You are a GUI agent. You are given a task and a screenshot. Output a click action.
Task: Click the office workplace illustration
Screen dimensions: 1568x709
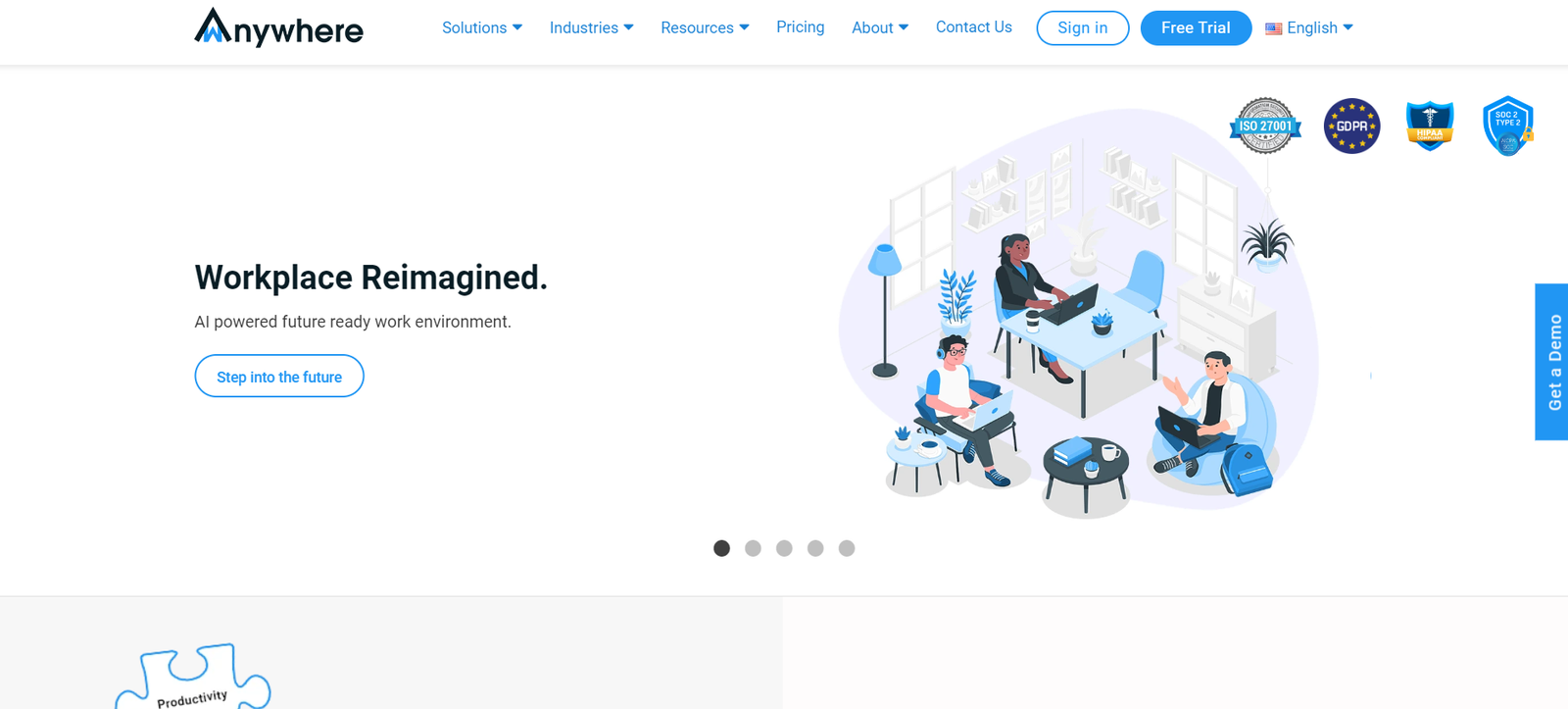tap(1078, 314)
